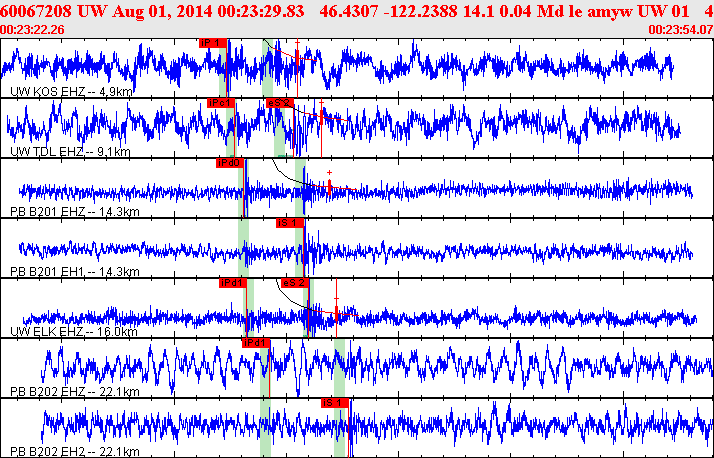Click the end time 00:23:54.07 label
The height and width of the screenshot is (458, 714).
[680, 30]
